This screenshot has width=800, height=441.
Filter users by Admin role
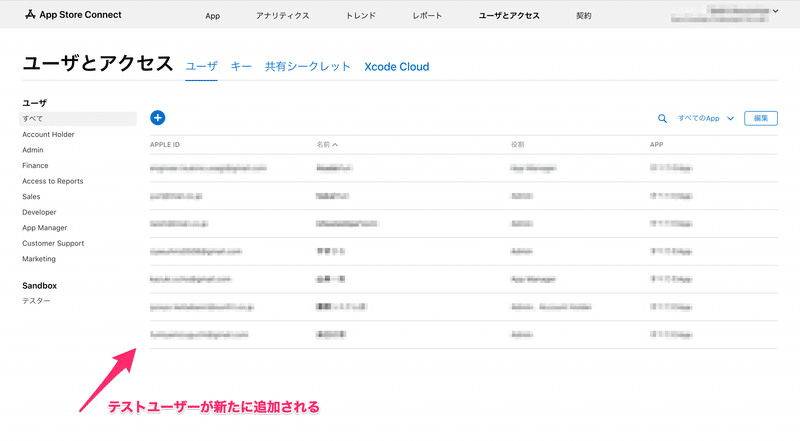33,150
